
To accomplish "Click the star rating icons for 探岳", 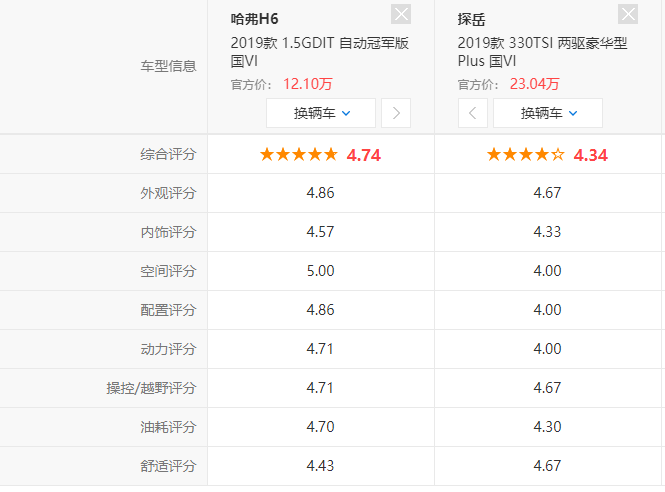I will (x=525, y=155).
